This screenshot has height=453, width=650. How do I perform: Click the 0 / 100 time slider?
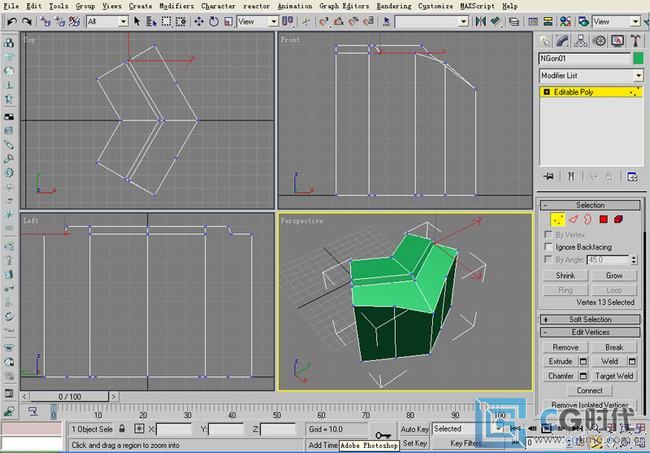69,397
